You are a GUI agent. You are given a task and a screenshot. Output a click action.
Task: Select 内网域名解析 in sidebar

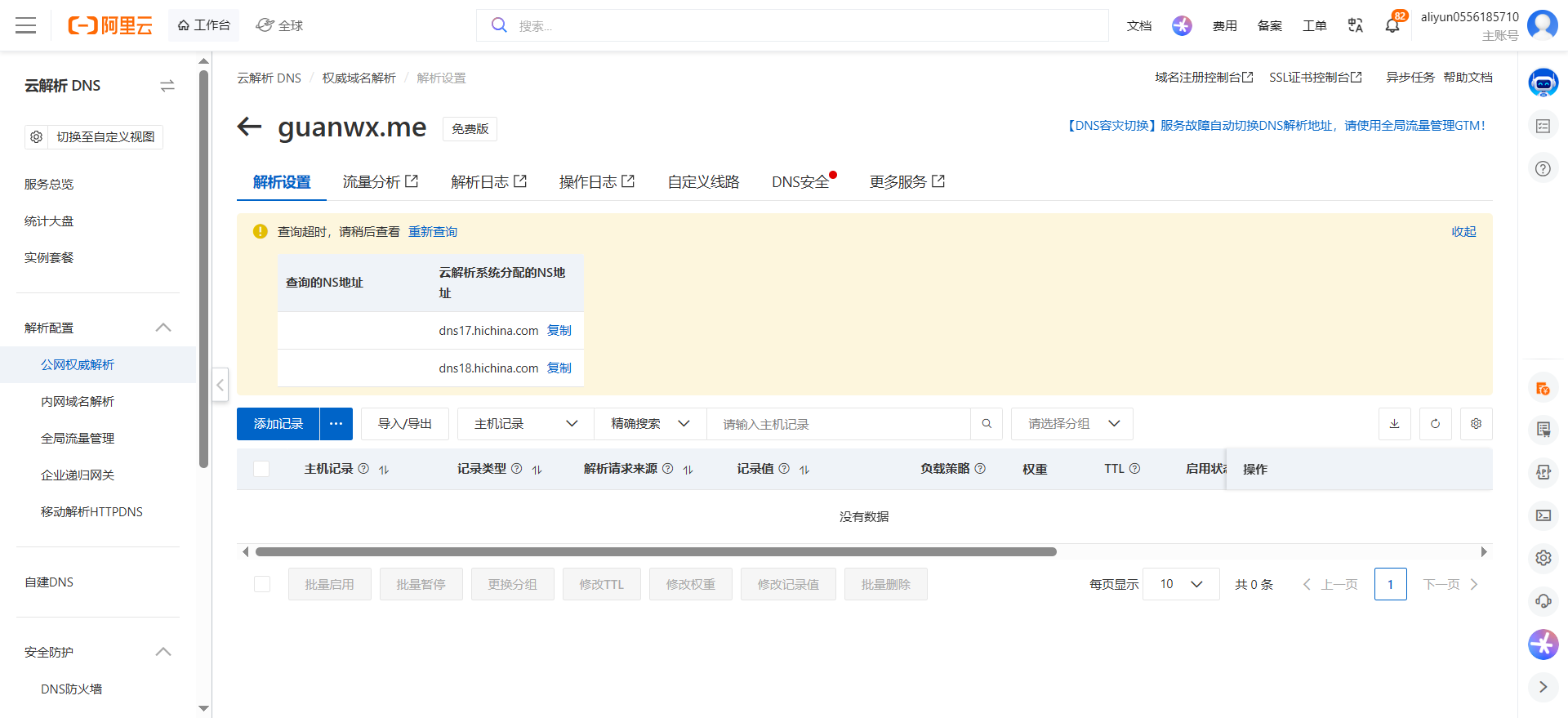coord(78,401)
